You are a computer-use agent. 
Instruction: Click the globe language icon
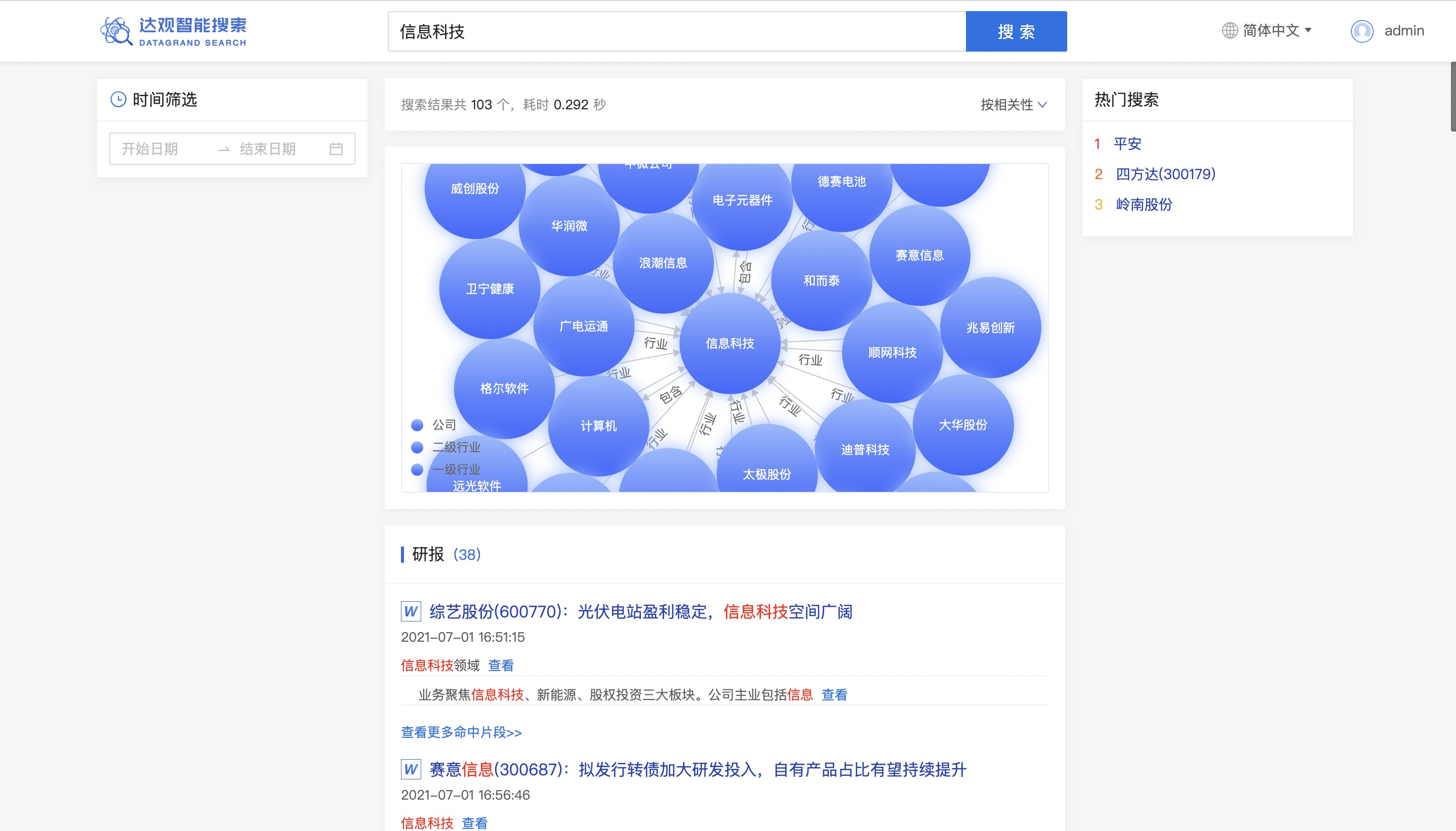(x=1229, y=30)
